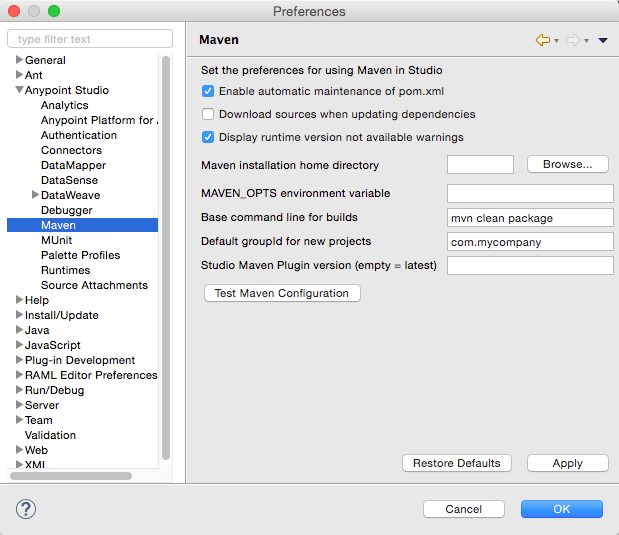Open Connectors preferences
The image size is (619, 535).
71,150
